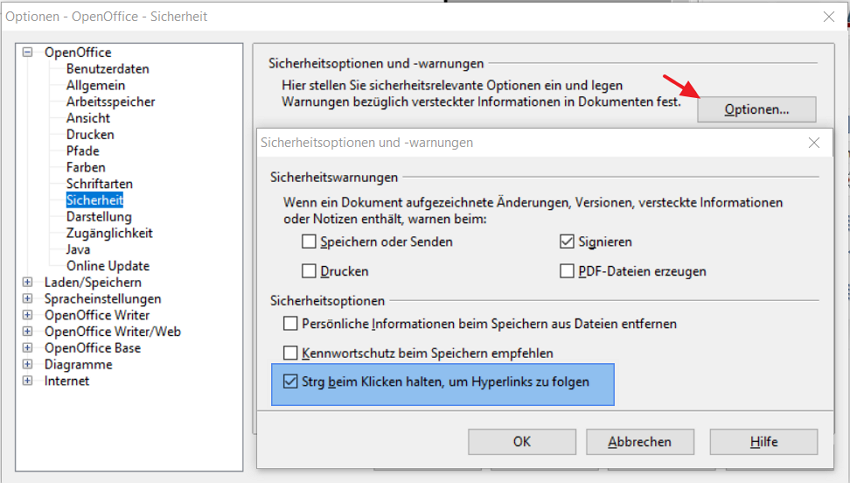Expand the Diagramme node
This screenshot has height=483, width=850.
[x=28, y=364]
